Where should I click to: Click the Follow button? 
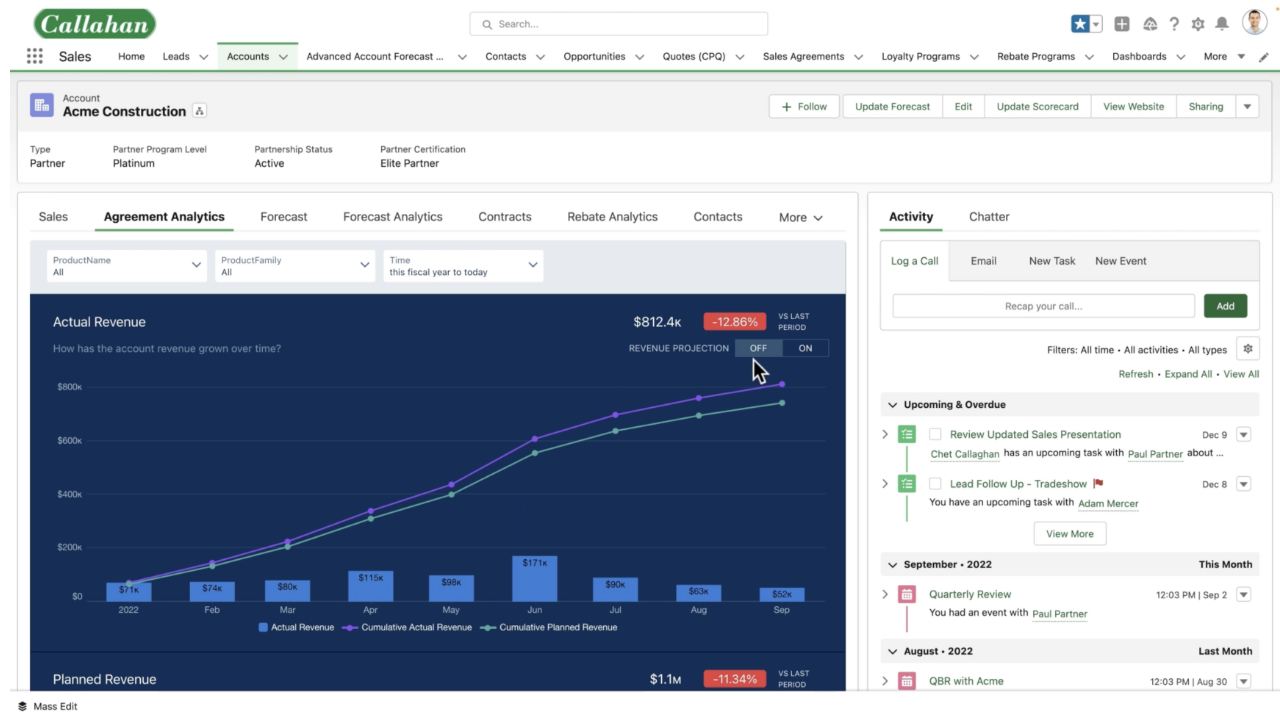(804, 106)
